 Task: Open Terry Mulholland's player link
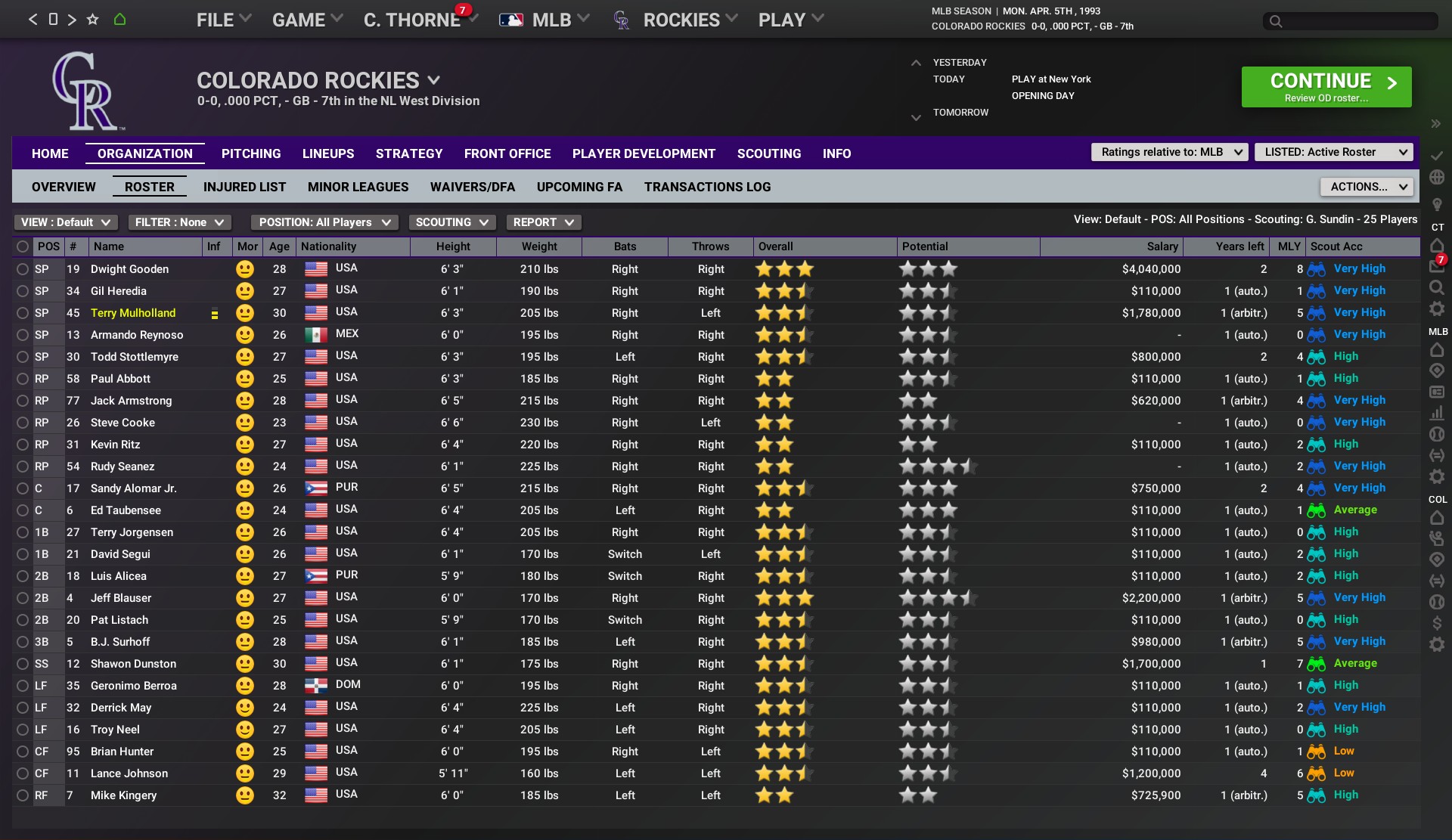[x=133, y=313]
